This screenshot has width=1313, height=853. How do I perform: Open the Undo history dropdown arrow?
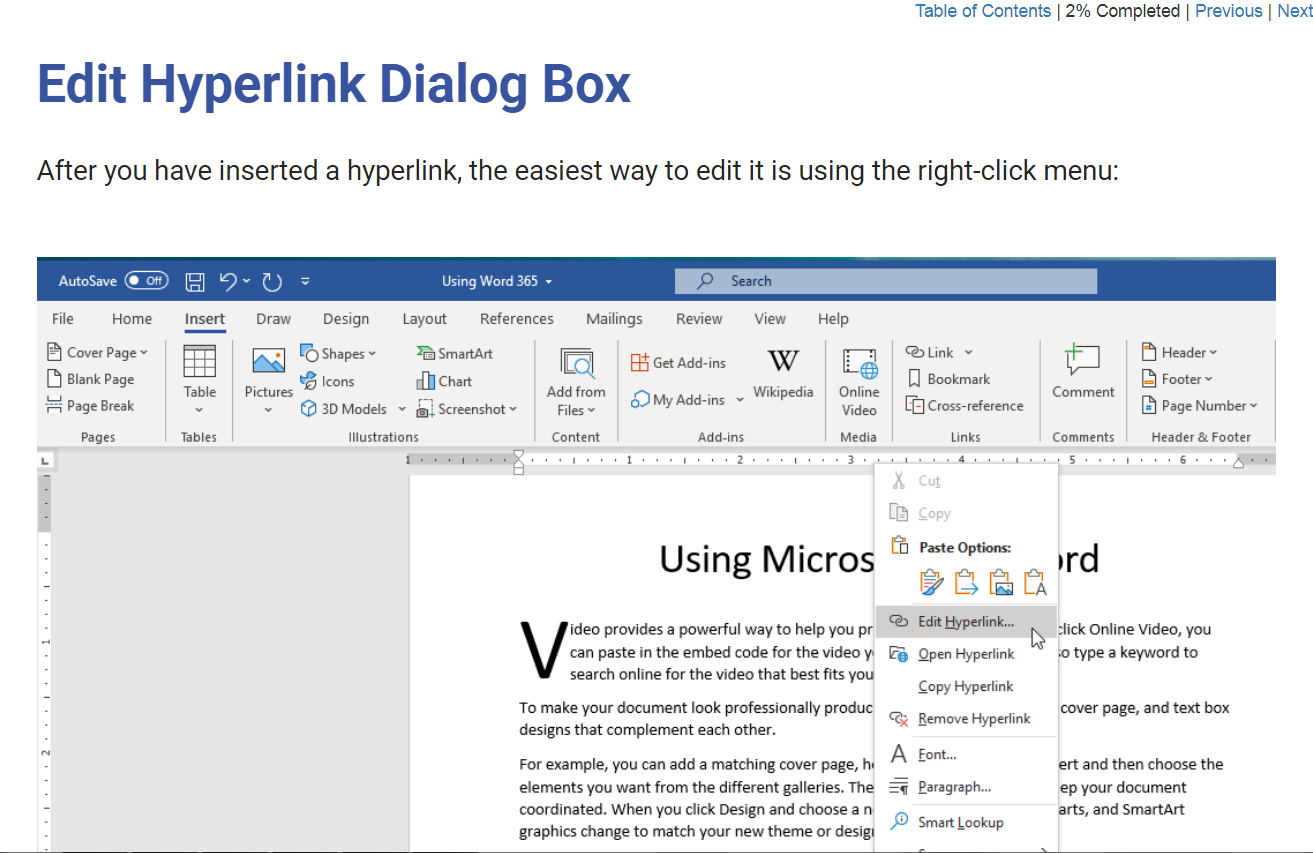click(246, 281)
